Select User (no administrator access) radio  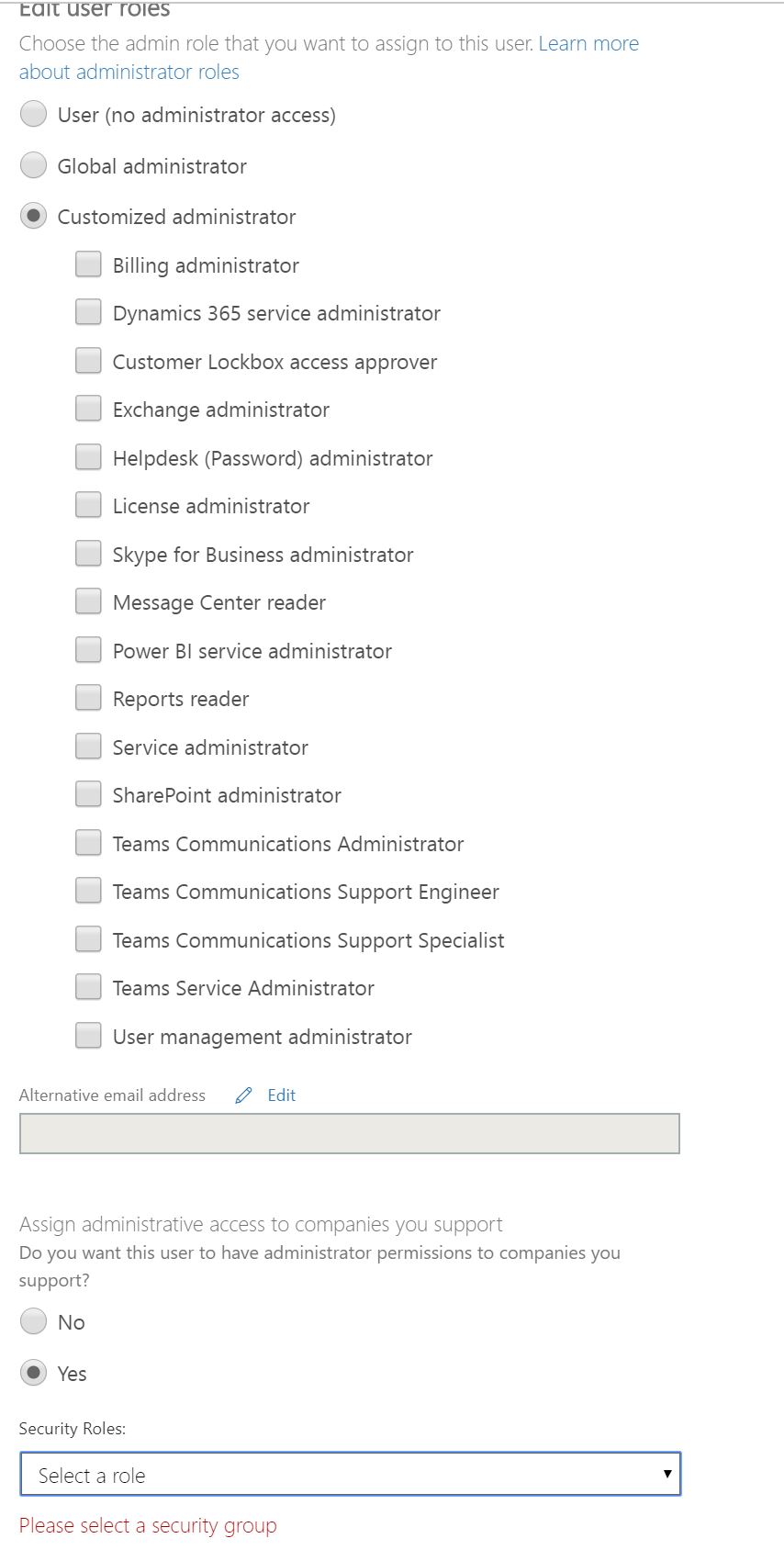[34, 115]
